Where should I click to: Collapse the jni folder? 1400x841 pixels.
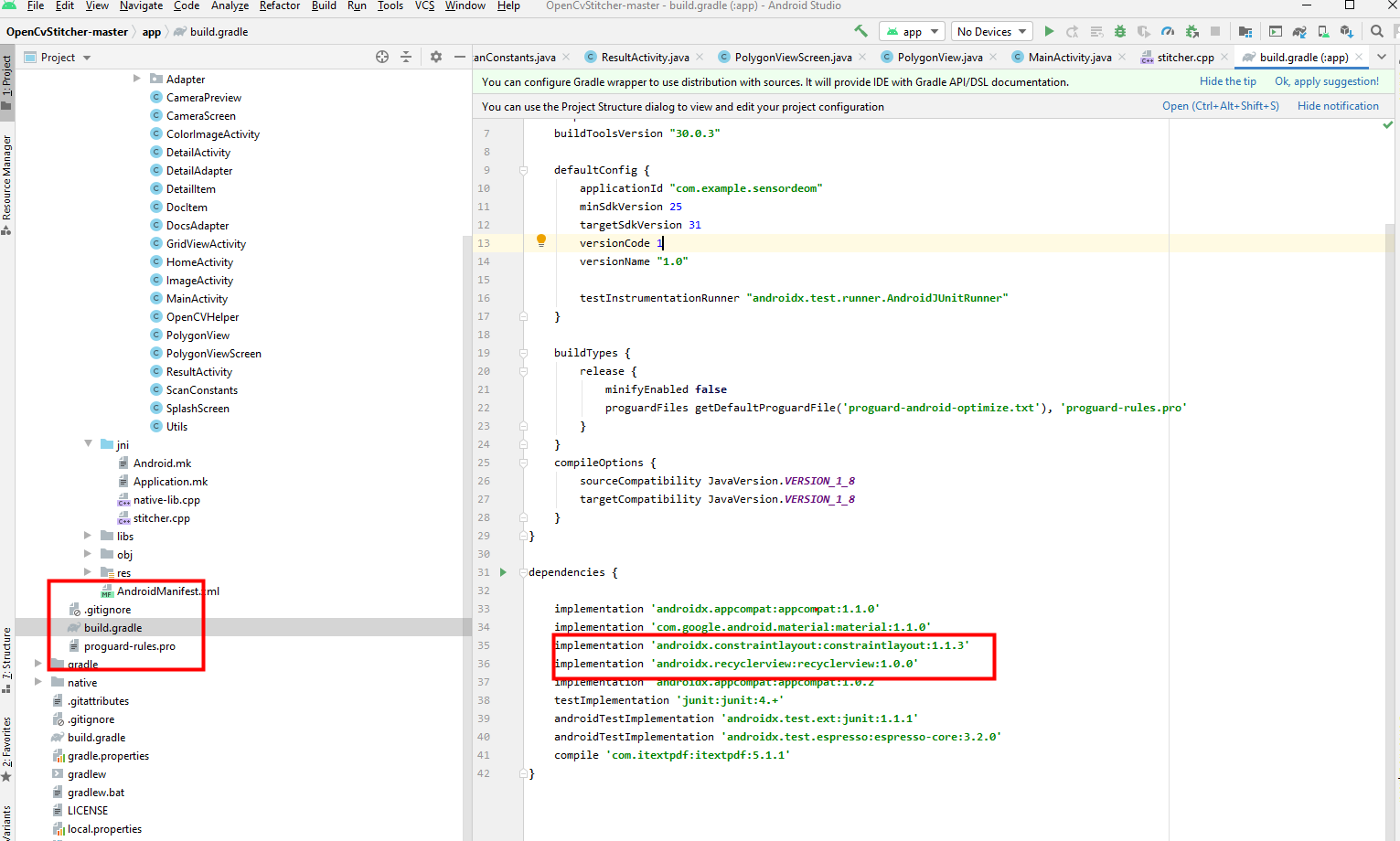coord(89,444)
